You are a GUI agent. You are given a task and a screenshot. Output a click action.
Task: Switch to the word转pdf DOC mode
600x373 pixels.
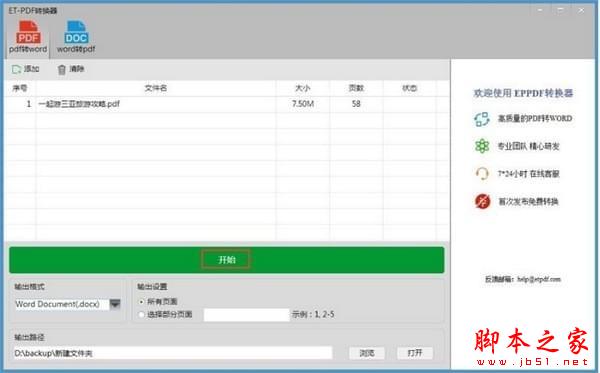click(76, 37)
